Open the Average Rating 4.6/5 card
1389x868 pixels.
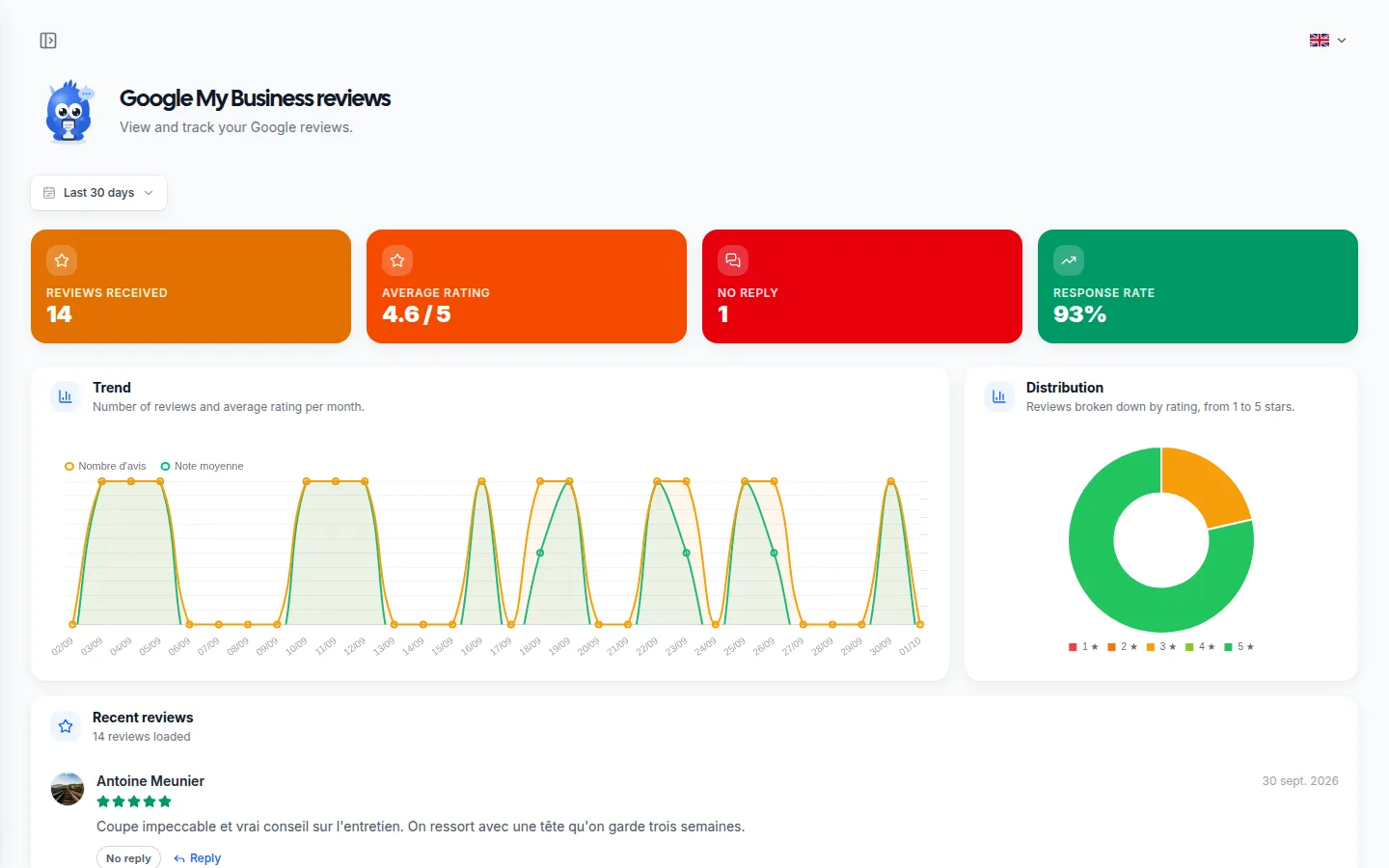(x=527, y=286)
